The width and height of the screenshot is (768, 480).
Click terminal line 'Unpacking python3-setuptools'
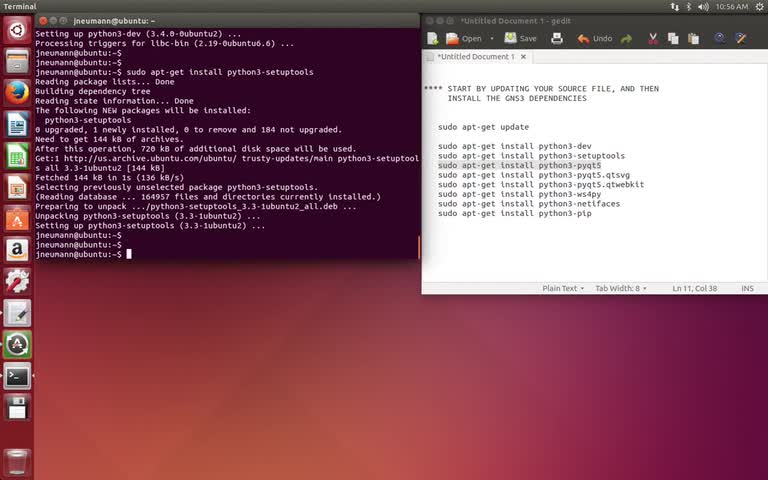pos(147,216)
